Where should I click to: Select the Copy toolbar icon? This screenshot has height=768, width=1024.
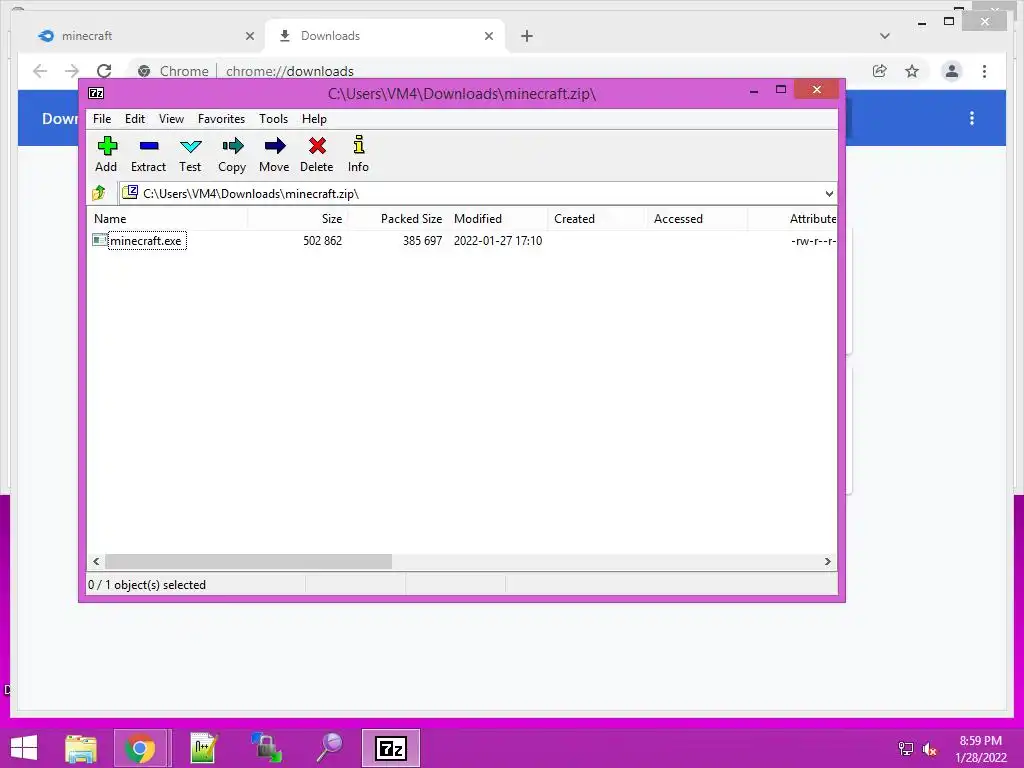click(232, 154)
